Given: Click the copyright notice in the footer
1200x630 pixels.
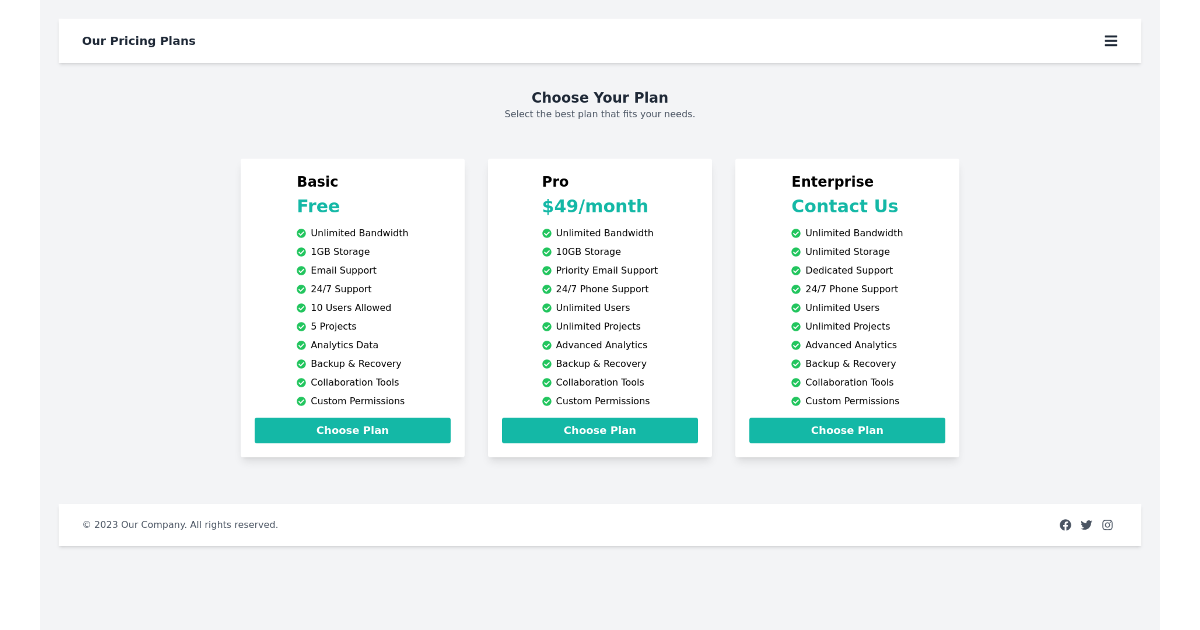Looking at the screenshot, I should pos(180,524).
